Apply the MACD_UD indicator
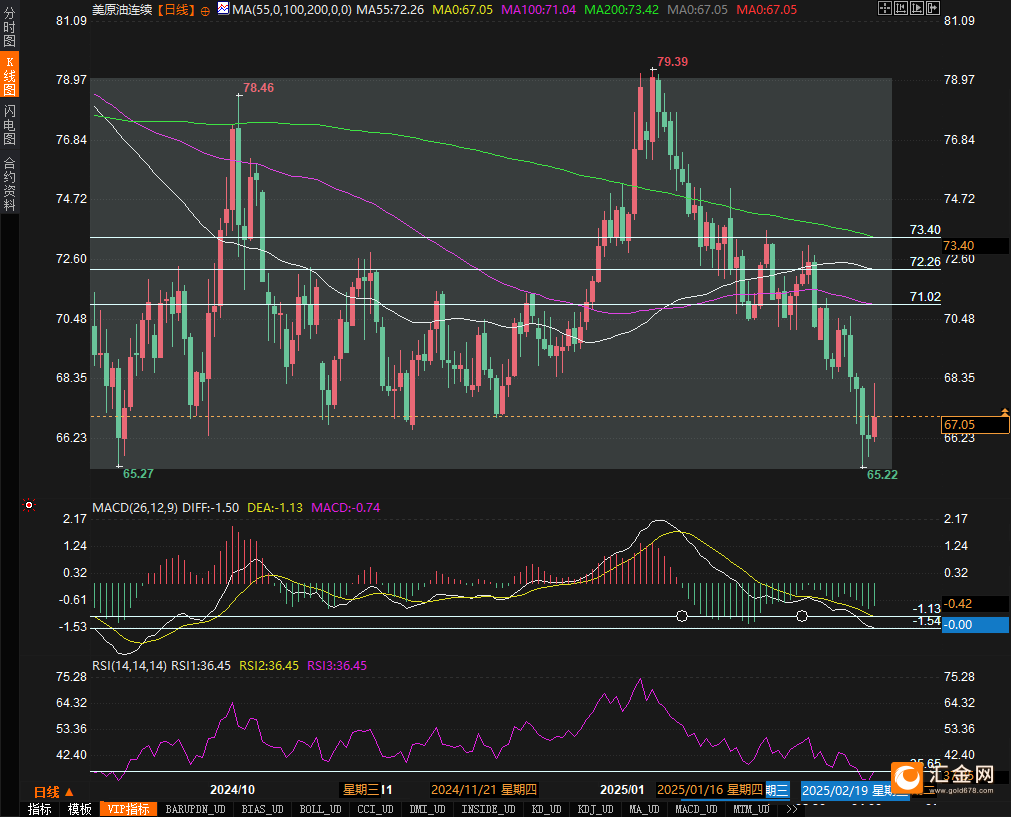 click(x=696, y=809)
